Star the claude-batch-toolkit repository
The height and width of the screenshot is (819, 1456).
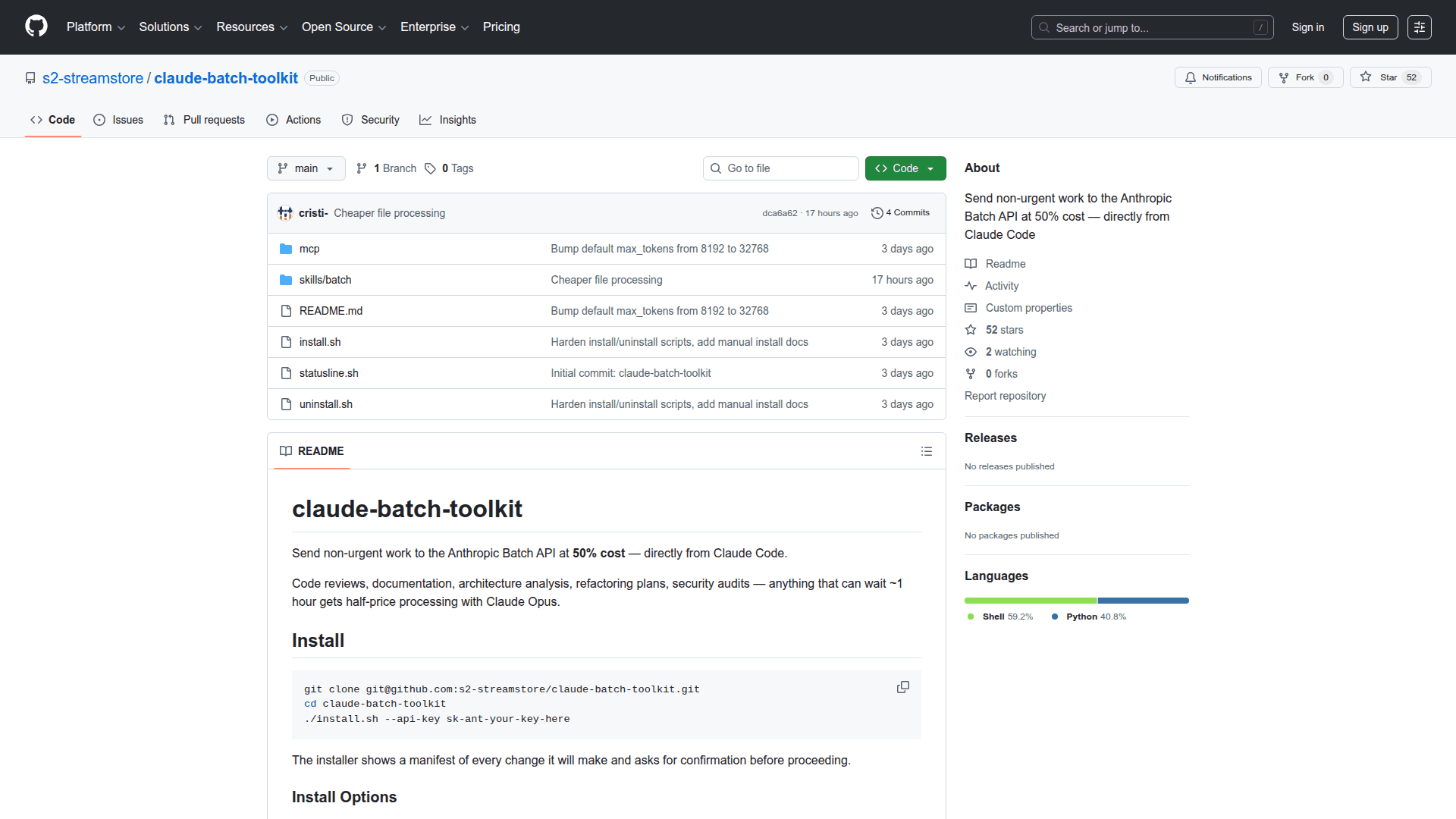[1389, 77]
